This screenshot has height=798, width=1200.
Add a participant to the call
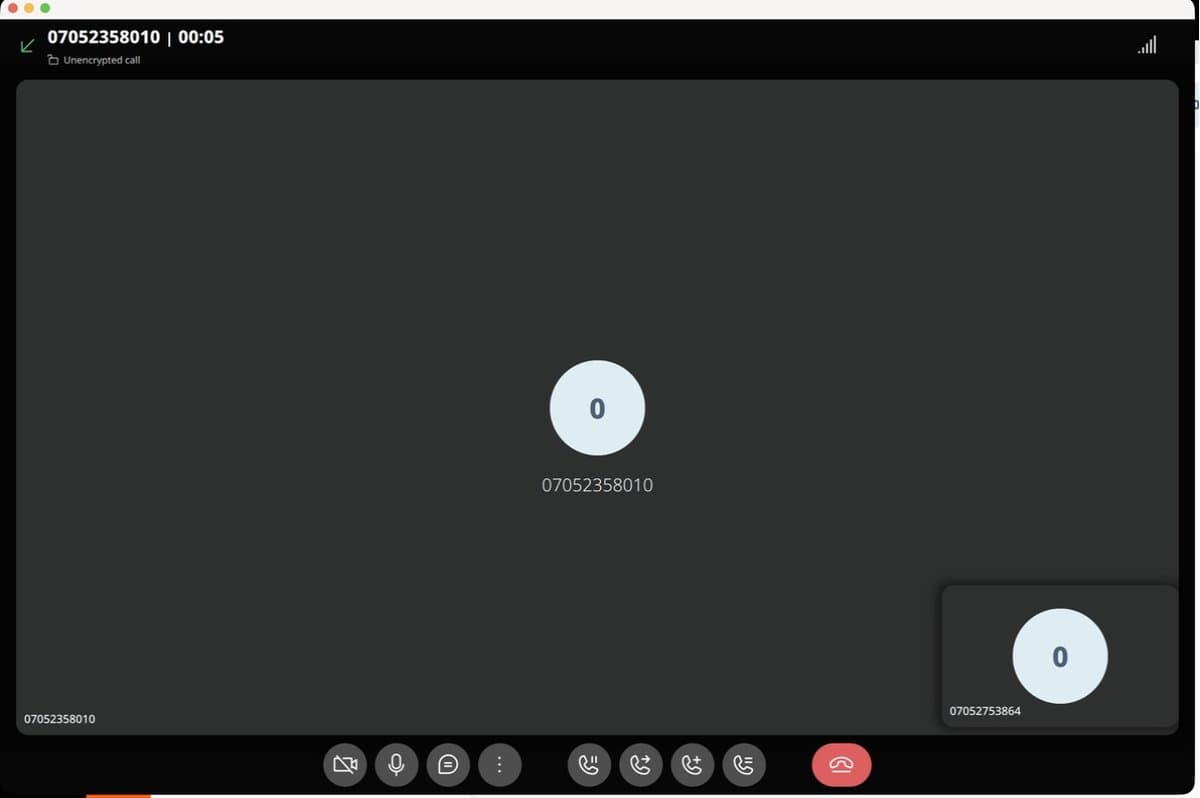pos(693,765)
